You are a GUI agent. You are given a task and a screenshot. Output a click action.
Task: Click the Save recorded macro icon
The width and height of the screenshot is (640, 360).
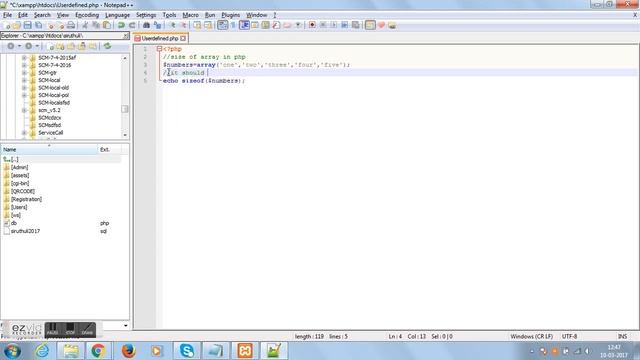point(356,25)
